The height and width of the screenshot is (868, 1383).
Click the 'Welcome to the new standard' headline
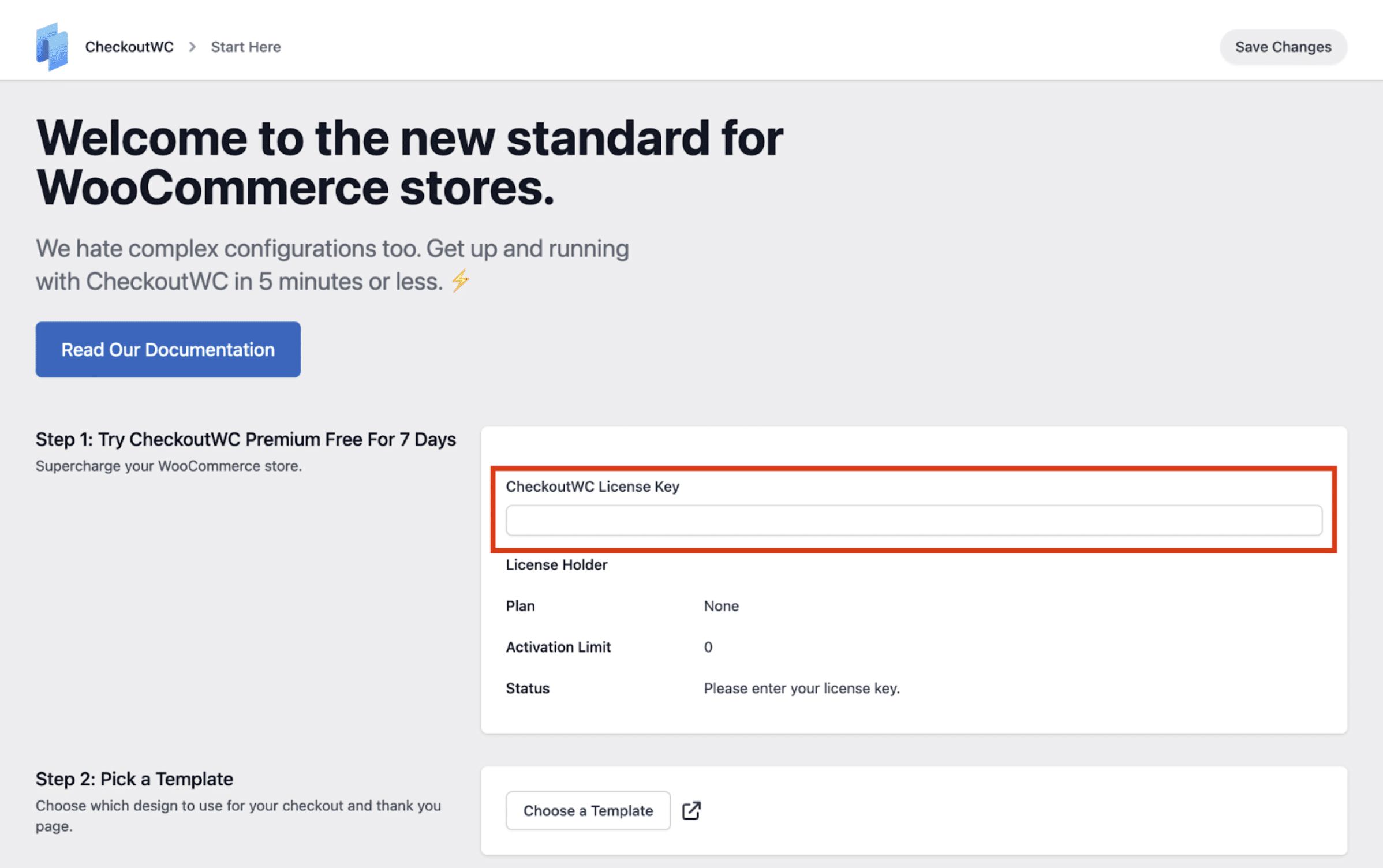pyautogui.click(x=409, y=162)
